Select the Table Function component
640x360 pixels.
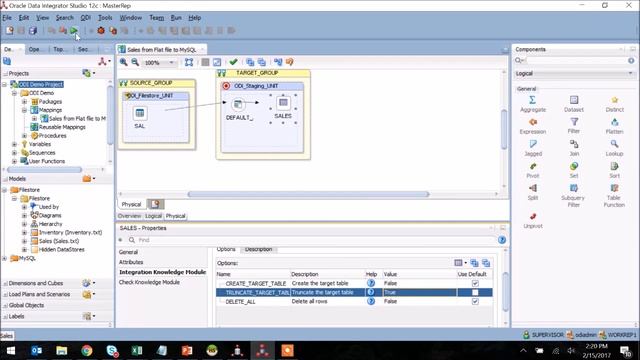[614, 196]
